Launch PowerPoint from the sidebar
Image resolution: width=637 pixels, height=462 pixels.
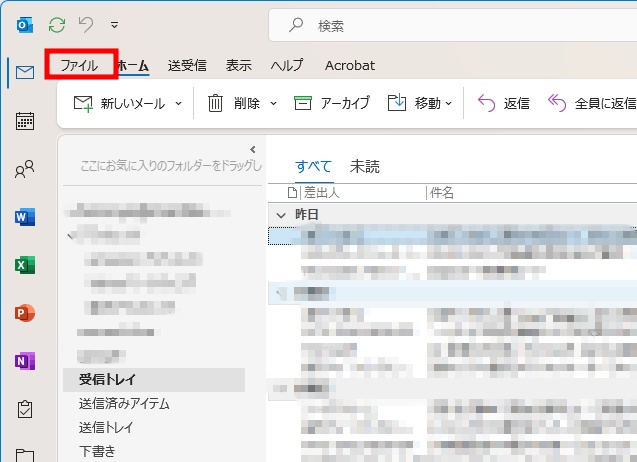[x=25, y=313]
